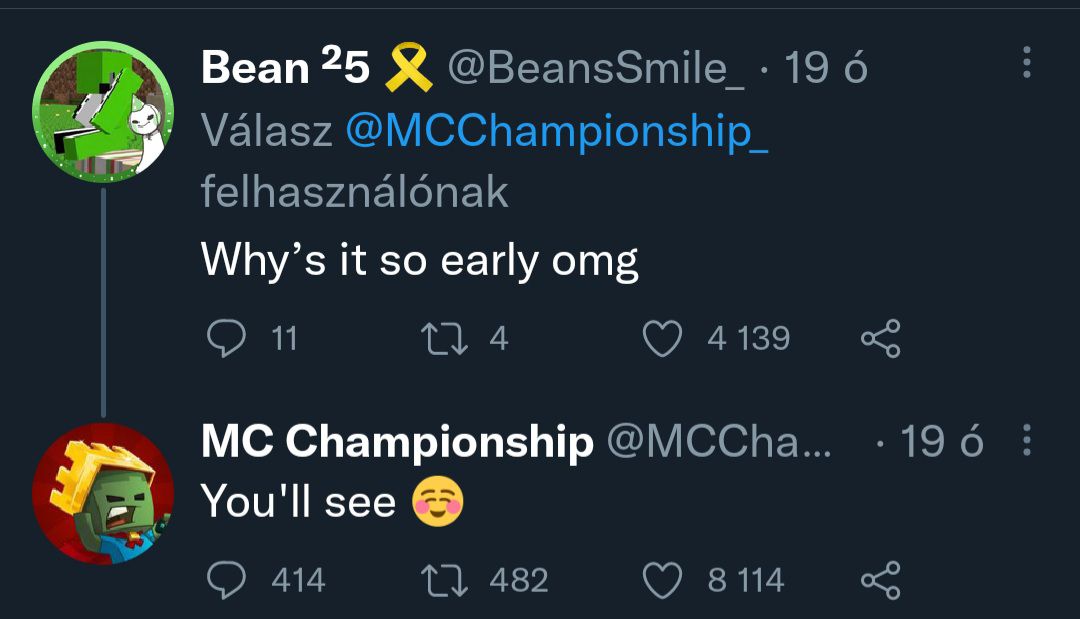Viewport: 1080px width, 619px height.
Task: View MC Championship zombie avatar
Action: [x=103, y=494]
